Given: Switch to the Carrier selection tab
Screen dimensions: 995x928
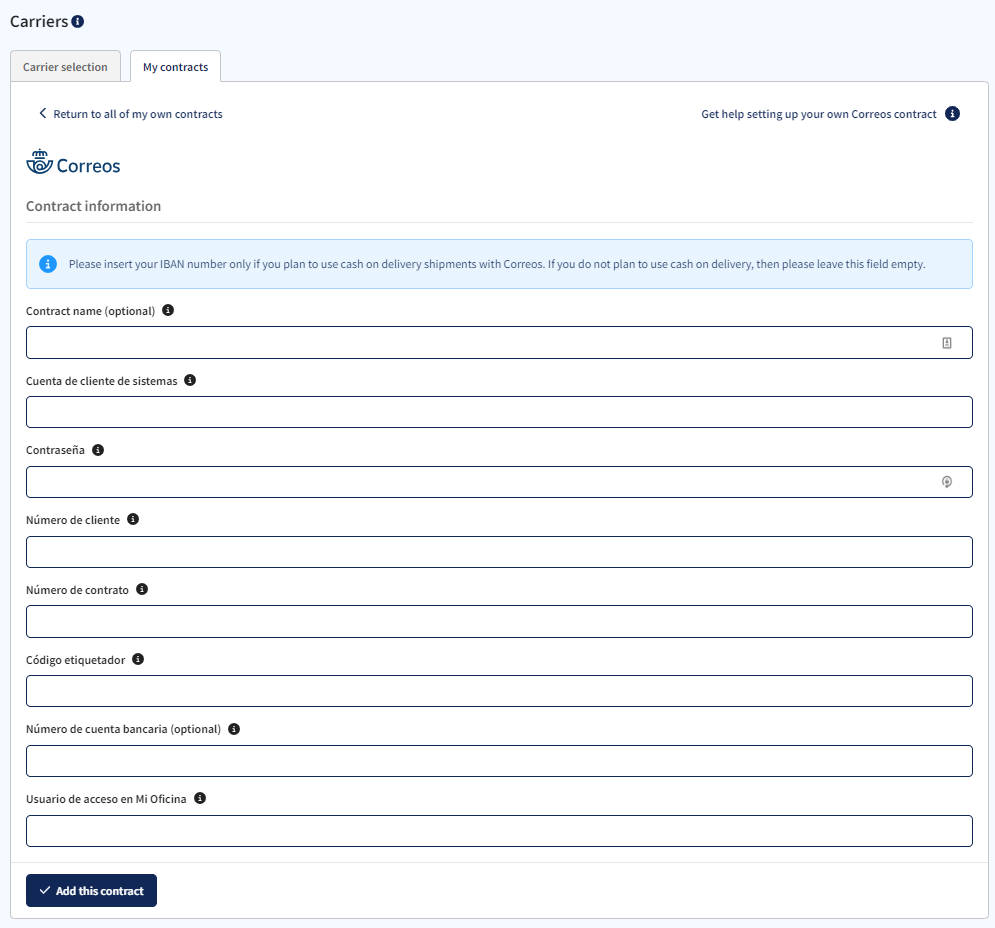Looking at the screenshot, I should 65,66.
